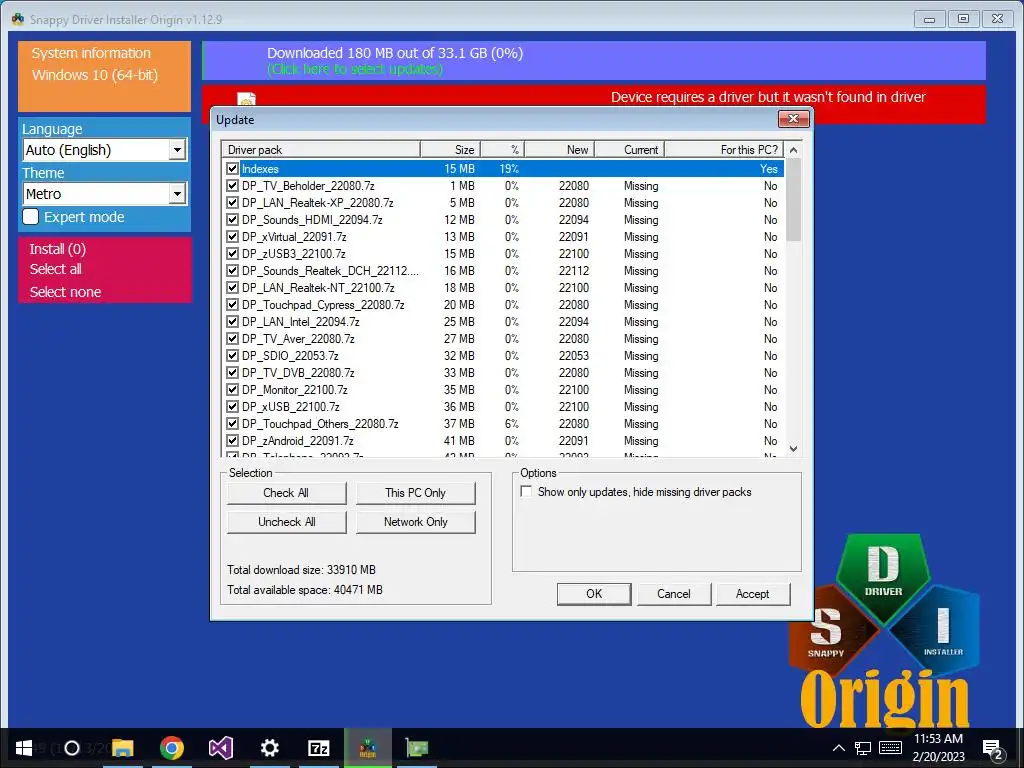The width and height of the screenshot is (1024, 768).
Task: Click the Accept button
Action: [752, 594]
